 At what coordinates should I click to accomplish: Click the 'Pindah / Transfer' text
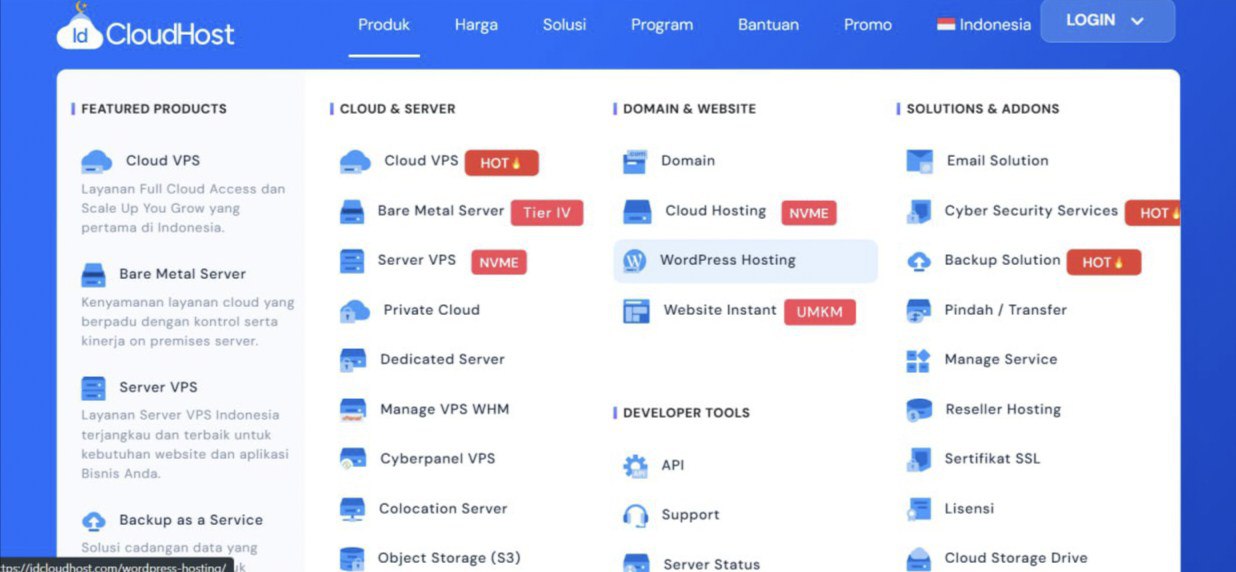(1006, 310)
